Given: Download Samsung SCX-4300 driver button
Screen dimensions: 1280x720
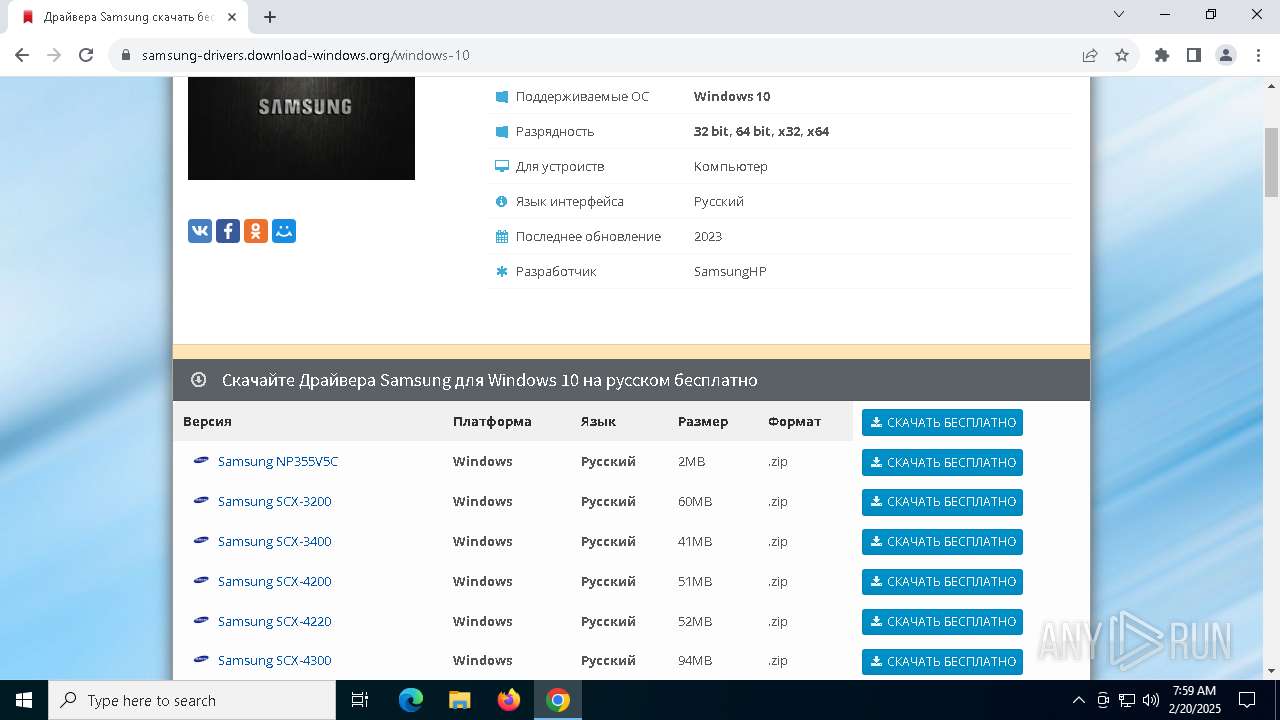Looking at the screenshot, I should pyautogui.click(x=942, y=662).
